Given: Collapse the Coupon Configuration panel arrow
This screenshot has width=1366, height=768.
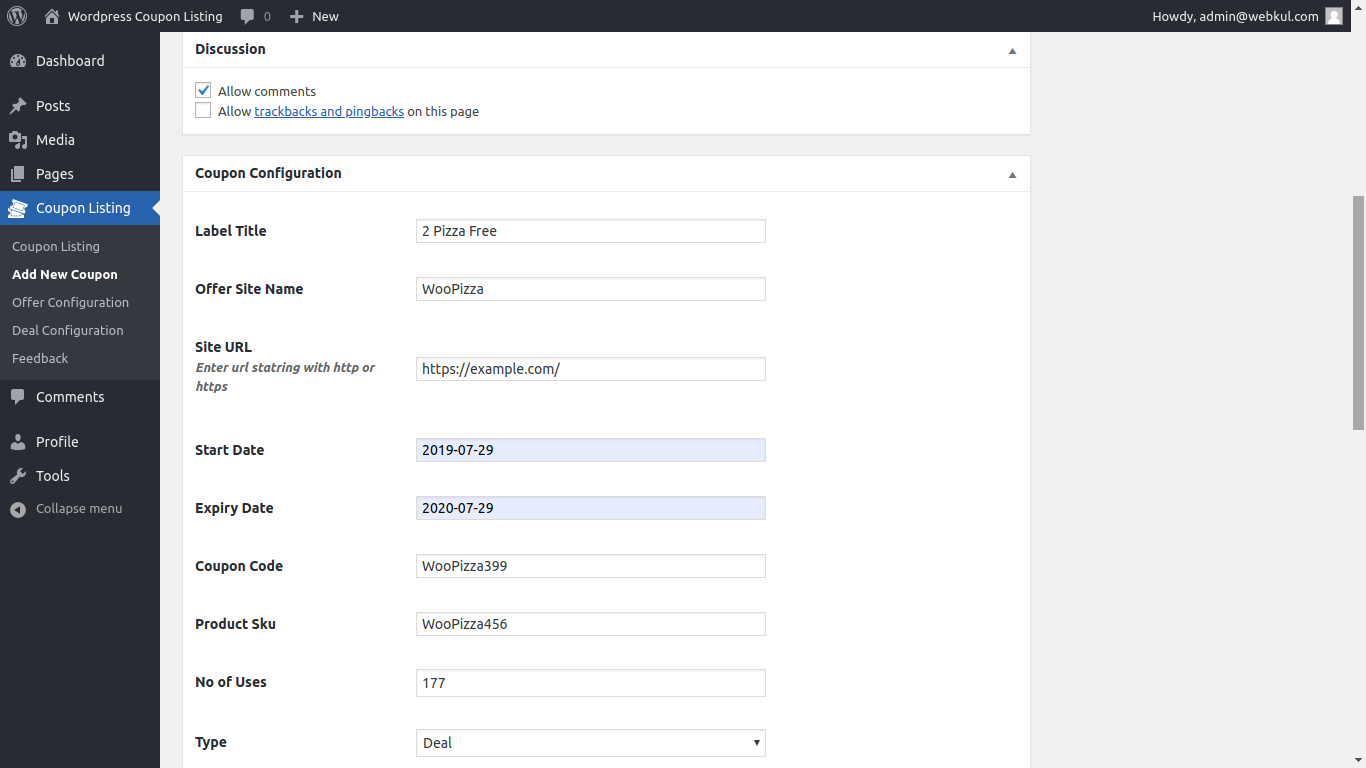Looking at the screenshot, I should tap(1012, 174).
